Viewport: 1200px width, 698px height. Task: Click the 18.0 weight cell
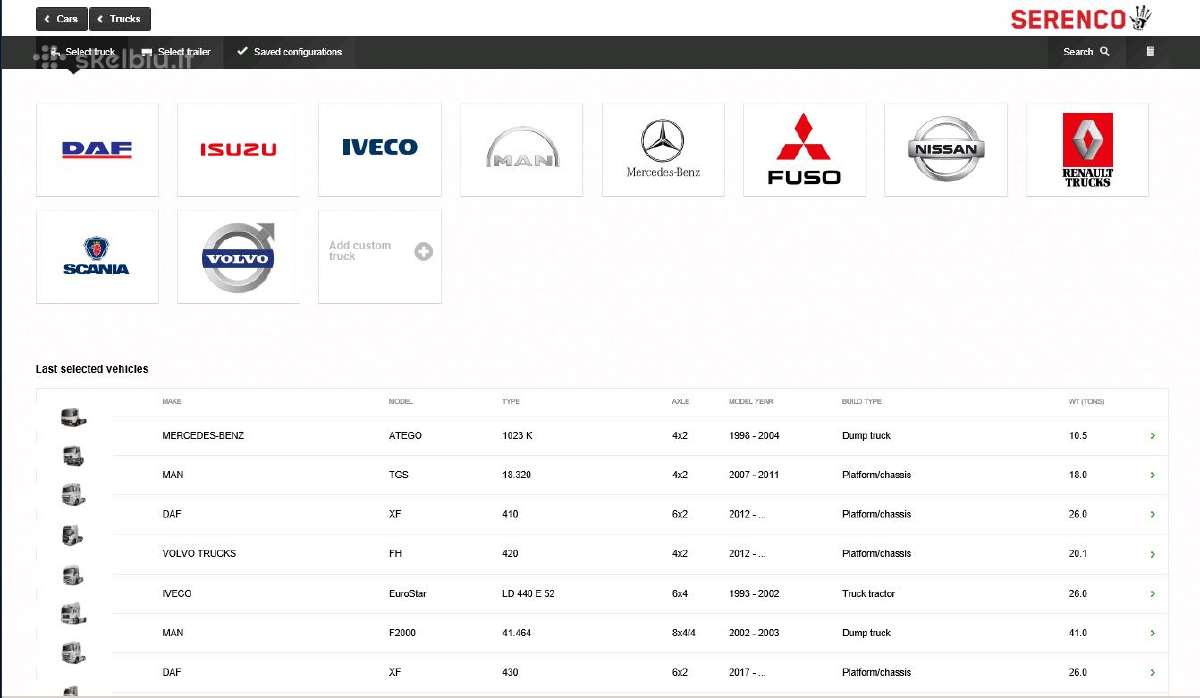click(x=1077, y=475)
